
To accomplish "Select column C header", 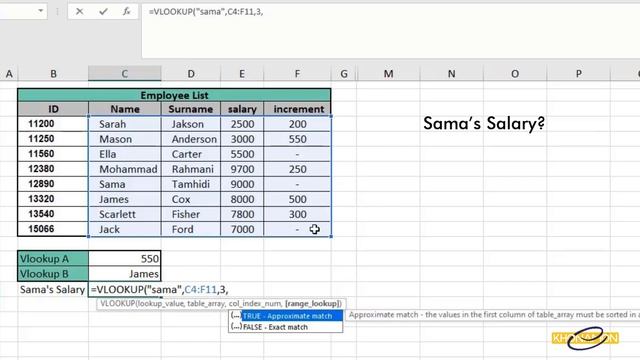I will point(124,74).
